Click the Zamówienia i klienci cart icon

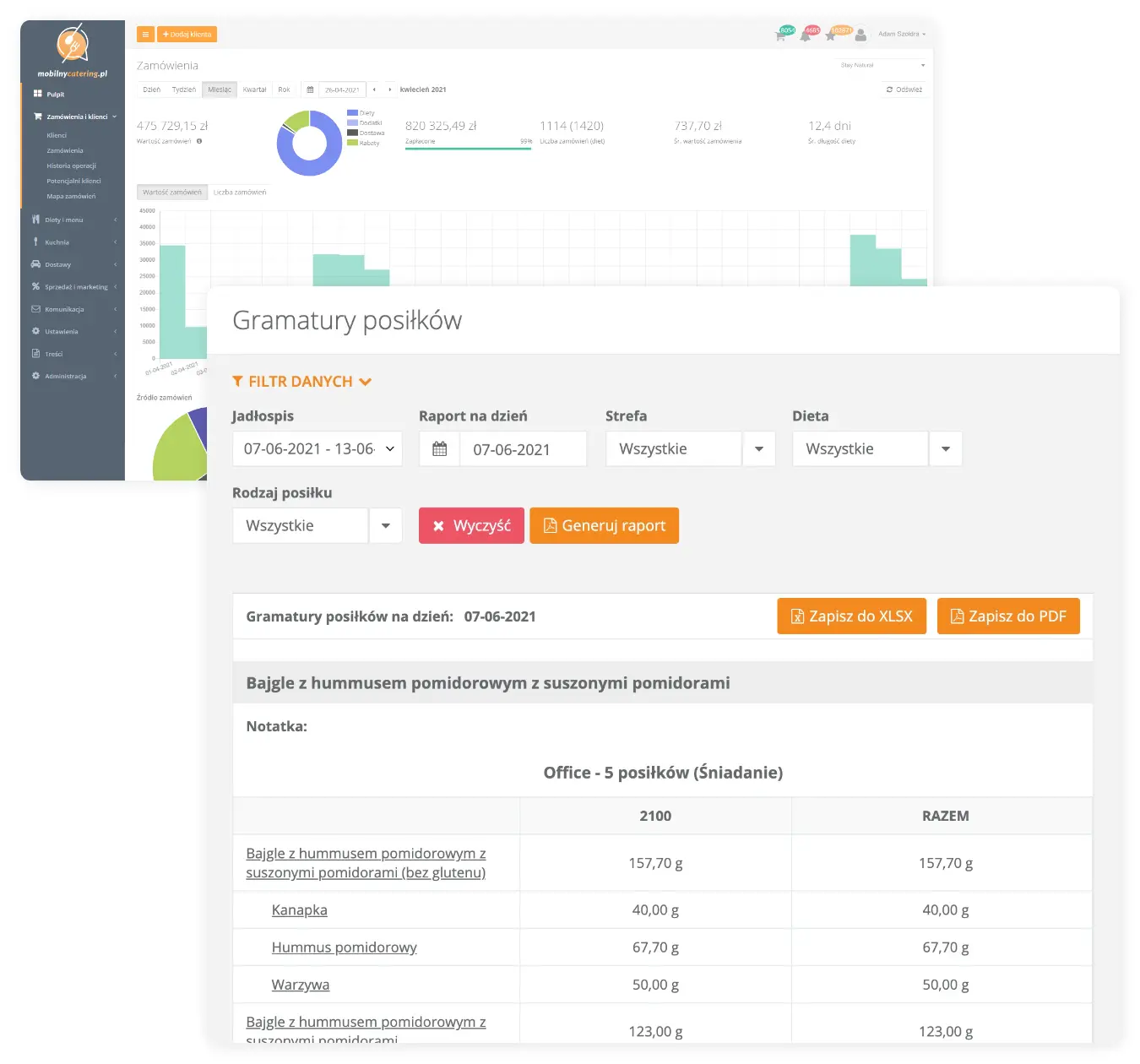tap(37, 117)
